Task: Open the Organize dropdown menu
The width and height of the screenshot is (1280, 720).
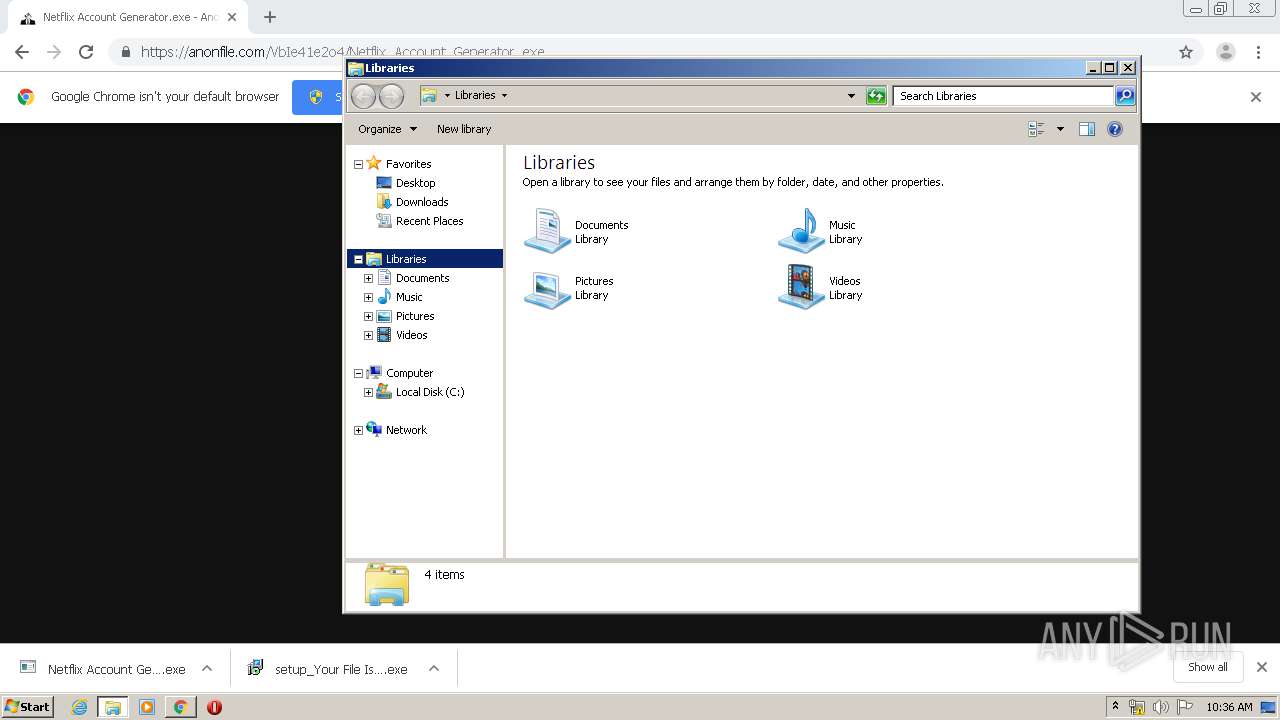Action: [x=387, y=129]
